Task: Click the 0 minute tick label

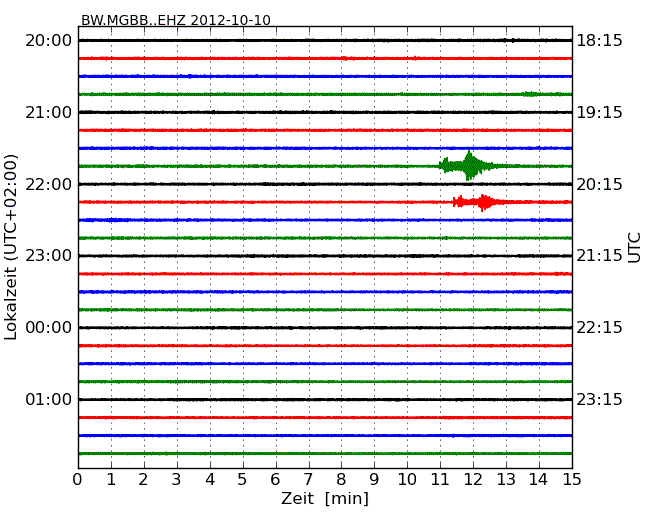Action: point(78,479)
